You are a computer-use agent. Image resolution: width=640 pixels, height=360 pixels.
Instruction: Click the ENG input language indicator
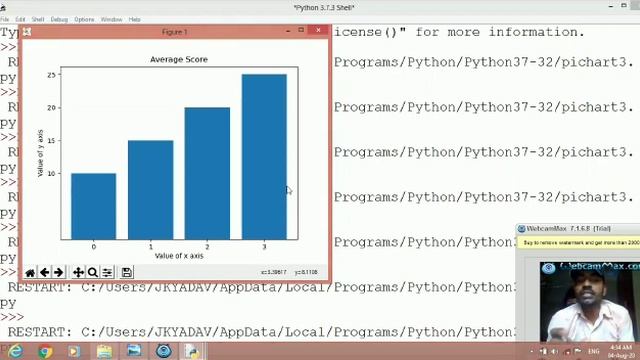click(593, 351)
